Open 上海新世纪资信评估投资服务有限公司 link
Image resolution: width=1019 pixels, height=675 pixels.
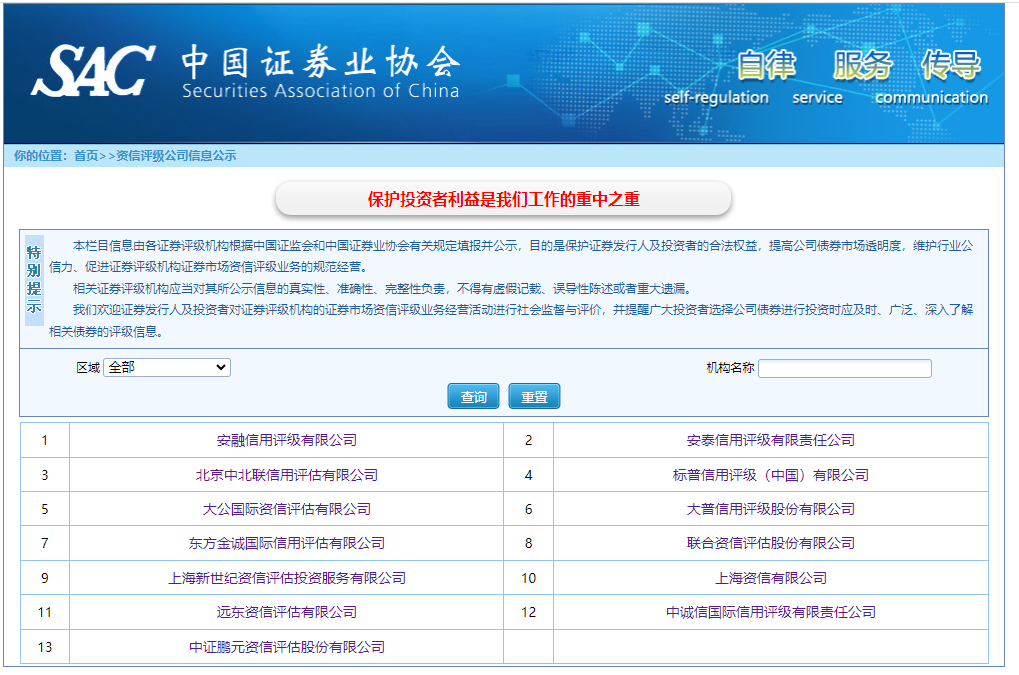point(287,578)
